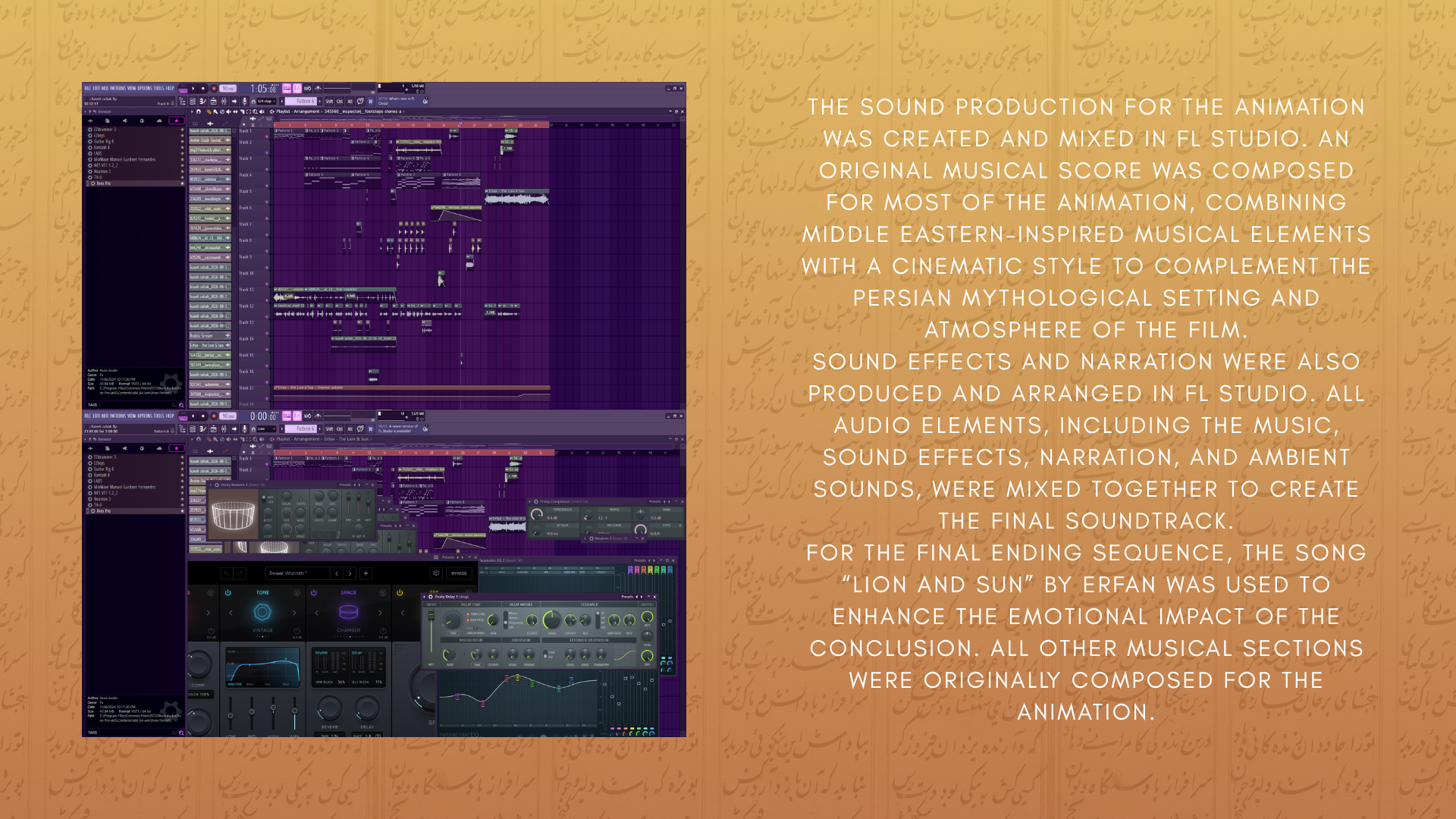Click the speech bubble icon beside the BYPASS button

(x=436, y=573)
